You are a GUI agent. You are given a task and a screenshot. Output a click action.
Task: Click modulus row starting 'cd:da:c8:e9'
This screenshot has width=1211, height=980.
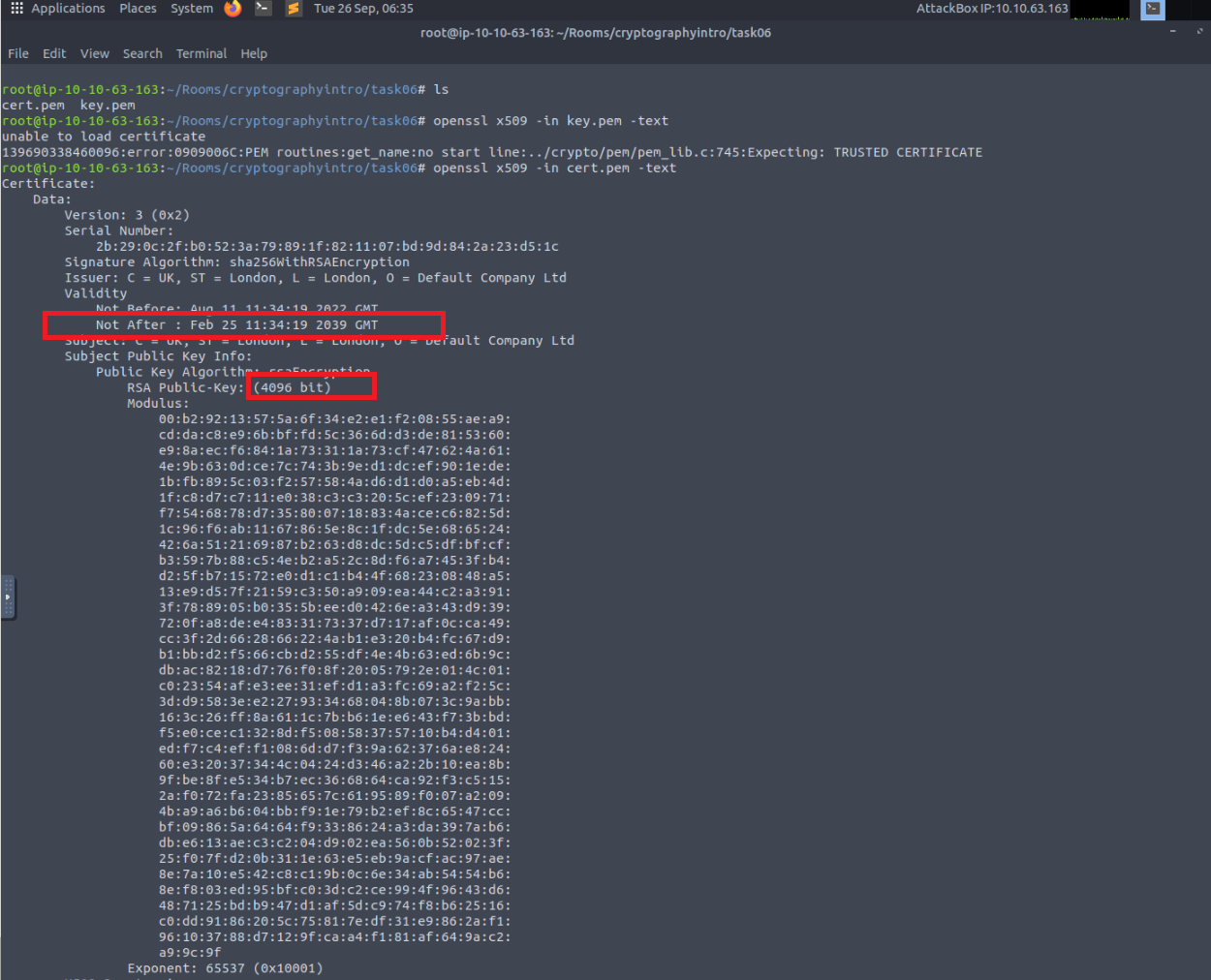click(335, 435)
